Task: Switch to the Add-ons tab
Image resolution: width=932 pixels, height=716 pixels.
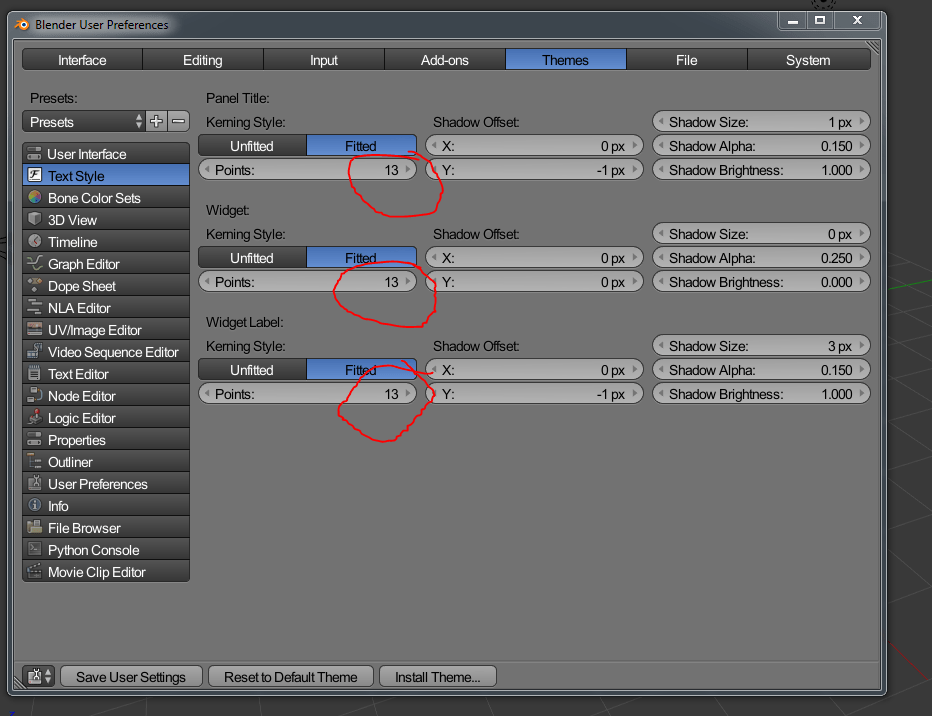Action: [x=444, y=59]
